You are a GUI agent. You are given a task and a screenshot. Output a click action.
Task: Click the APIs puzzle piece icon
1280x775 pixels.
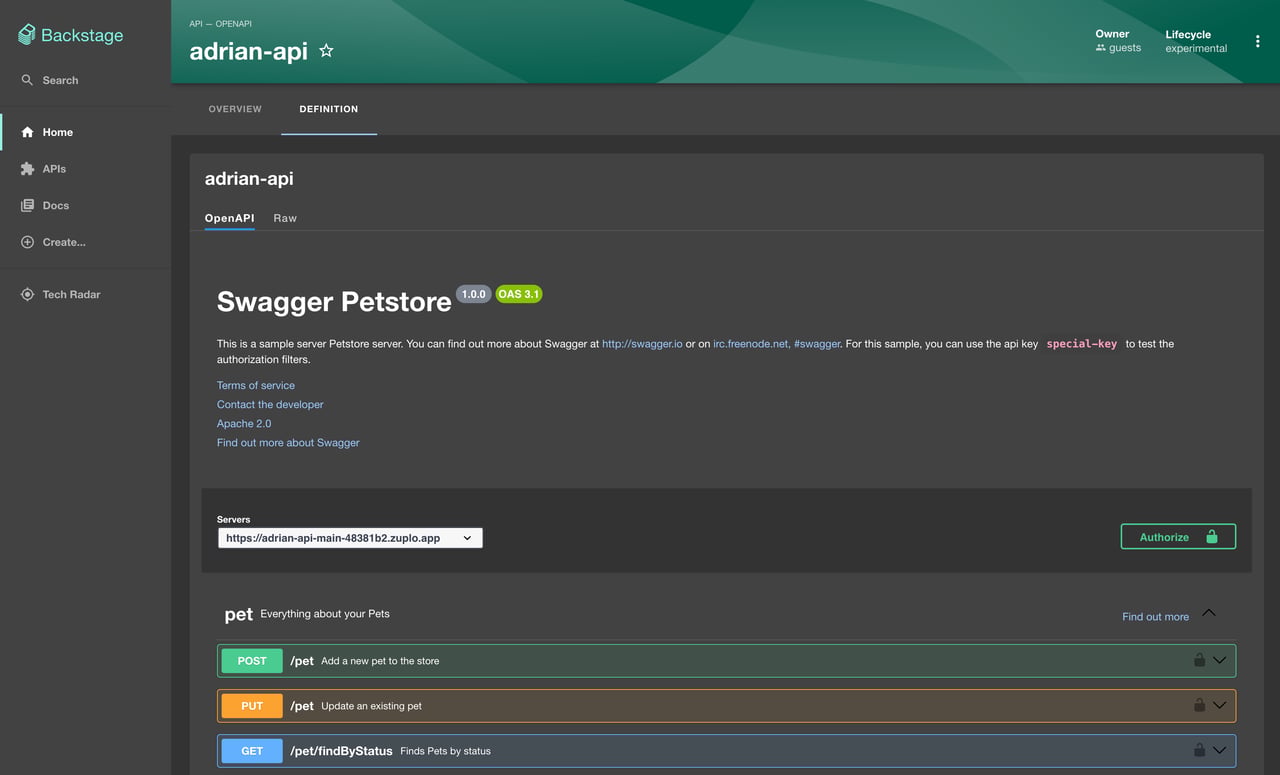27,169
